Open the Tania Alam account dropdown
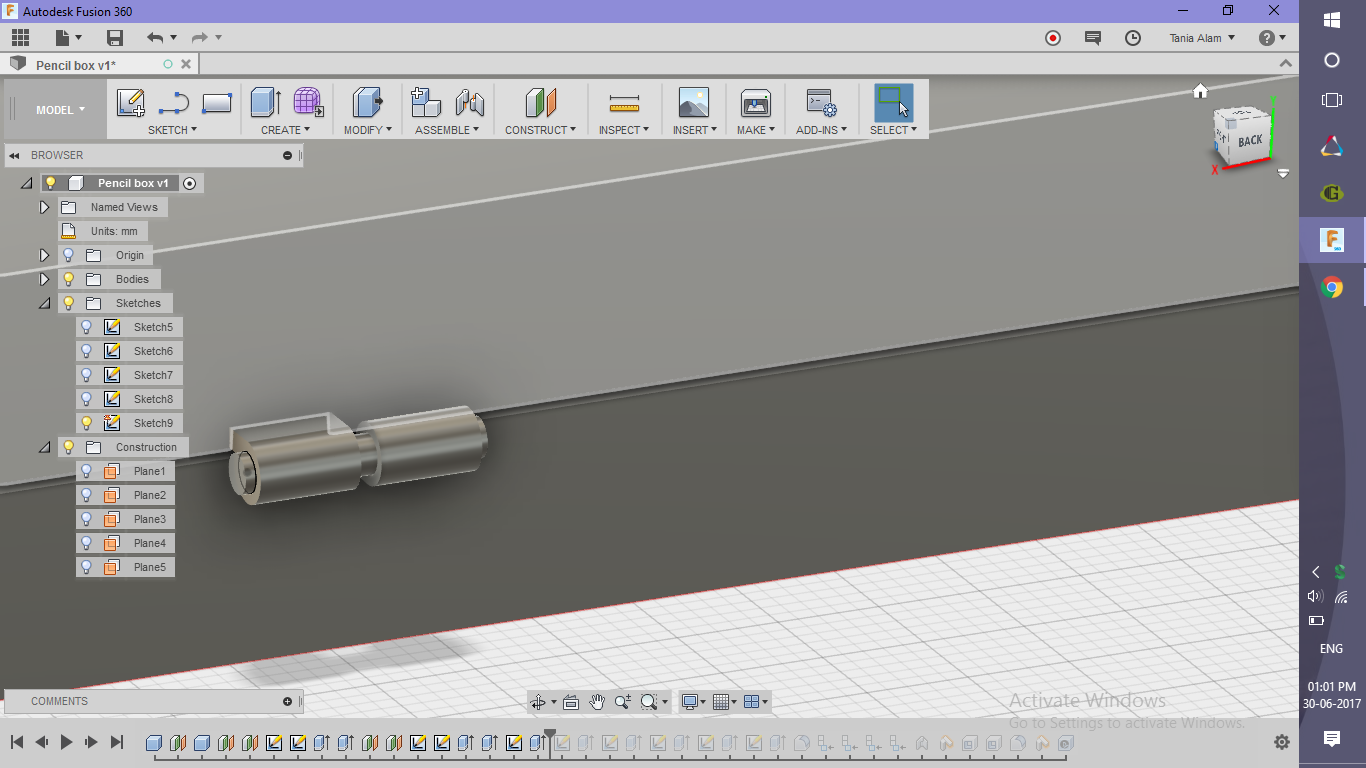1366x768 pixels. click(x=1202, y=38)
